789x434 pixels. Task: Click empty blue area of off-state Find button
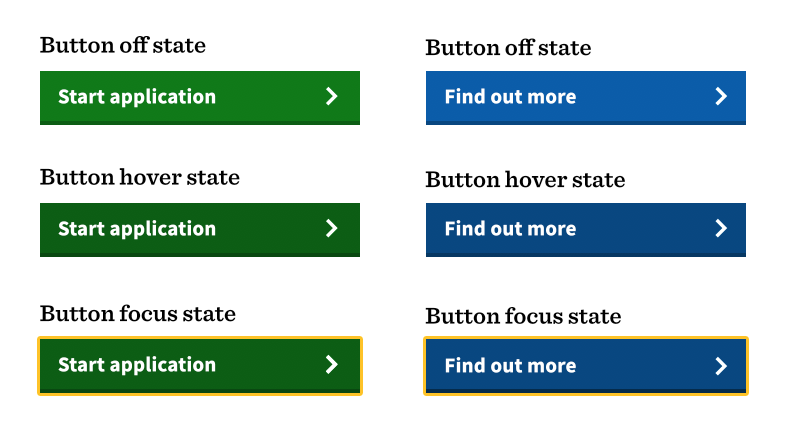pyautogui.click(x=645, y=96)
